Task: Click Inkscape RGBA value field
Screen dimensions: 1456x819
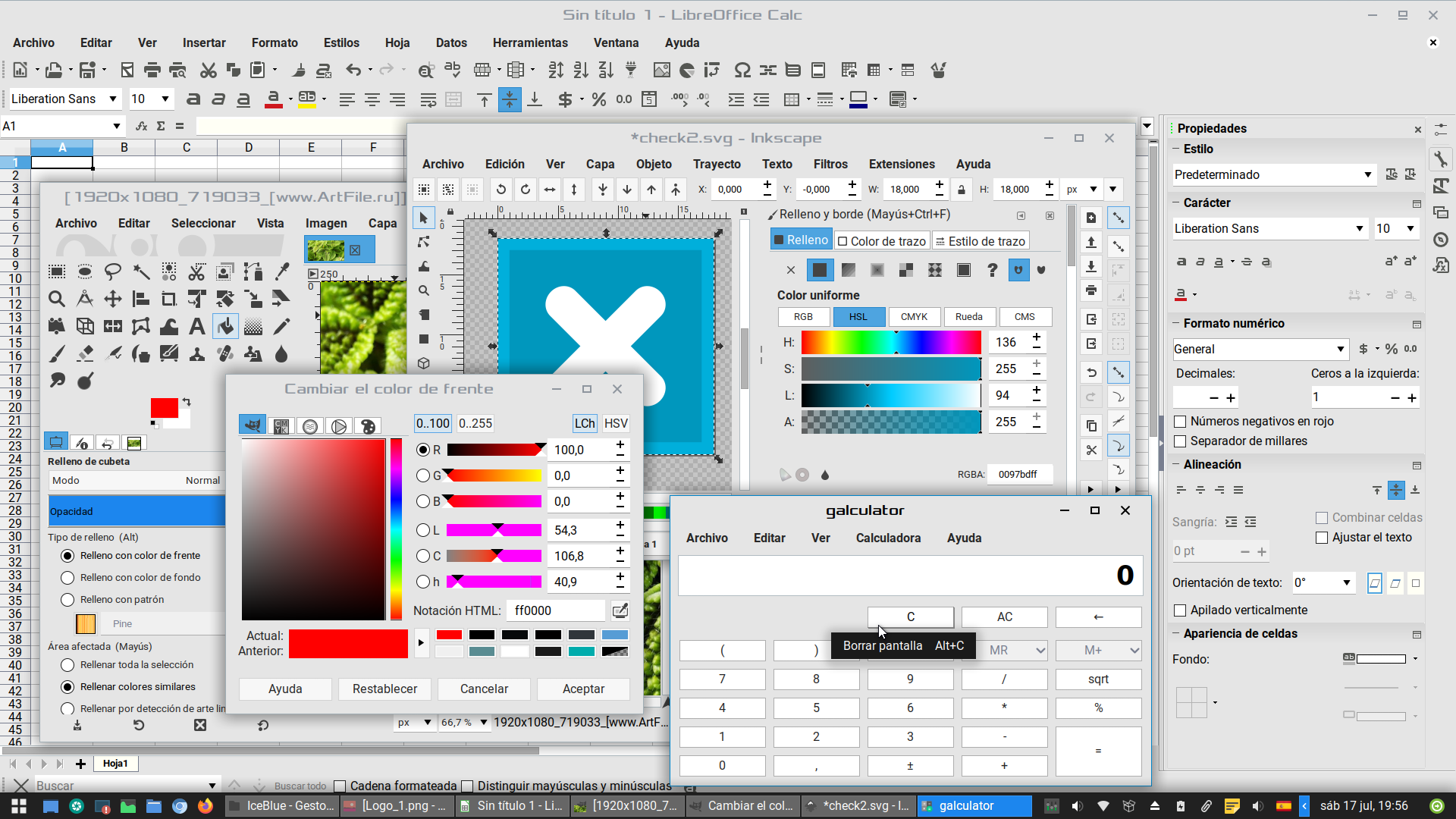Action: click(1019, 474)
